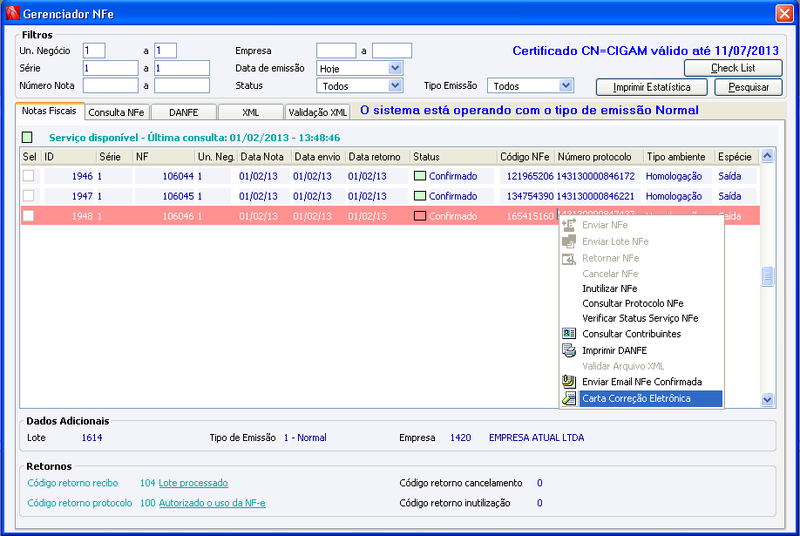Open the Validação XML tab
This screenshot has width=800, height=536.
point(317,112)
